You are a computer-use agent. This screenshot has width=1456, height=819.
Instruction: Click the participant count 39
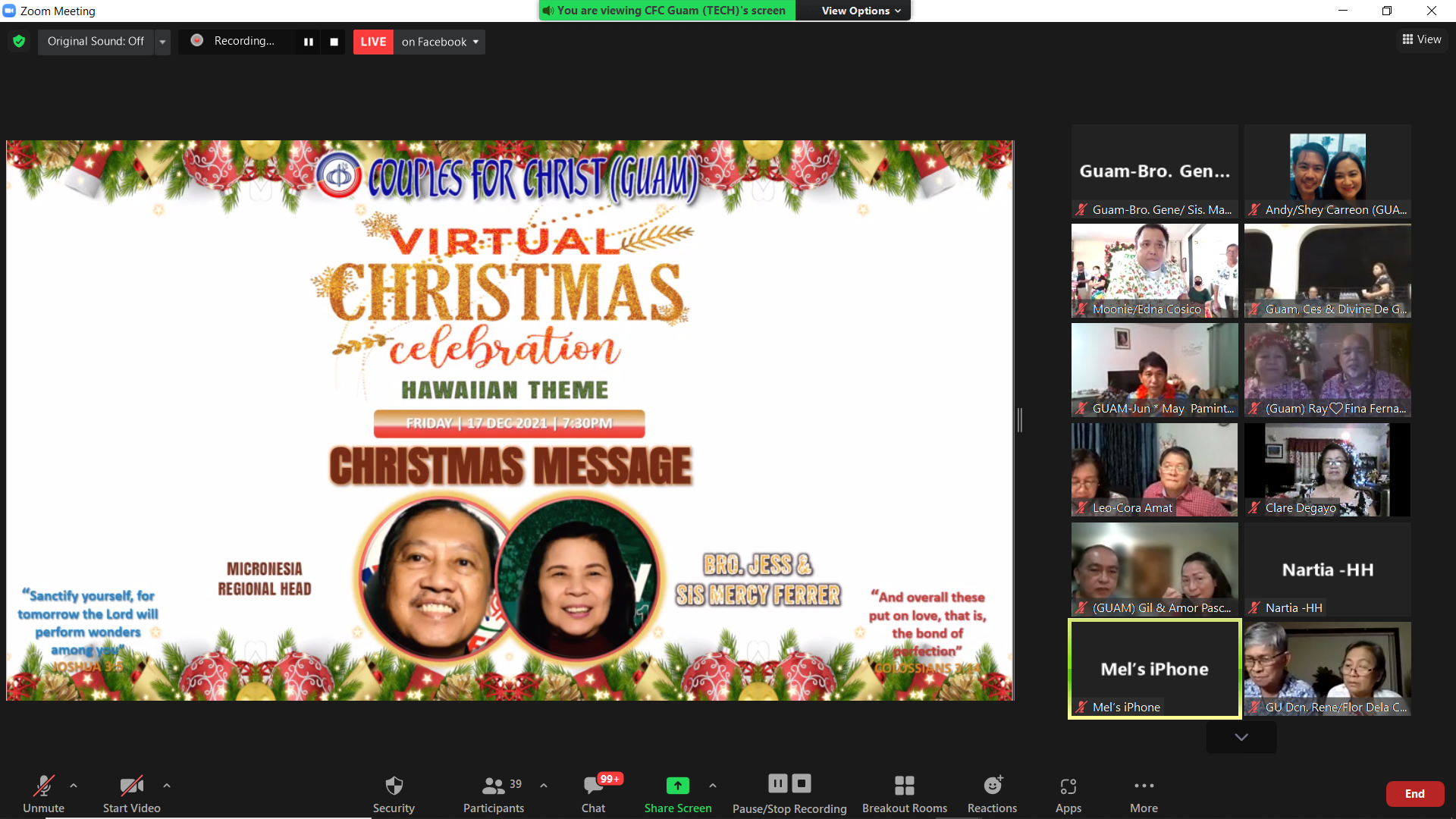click(x=516, y=784)
